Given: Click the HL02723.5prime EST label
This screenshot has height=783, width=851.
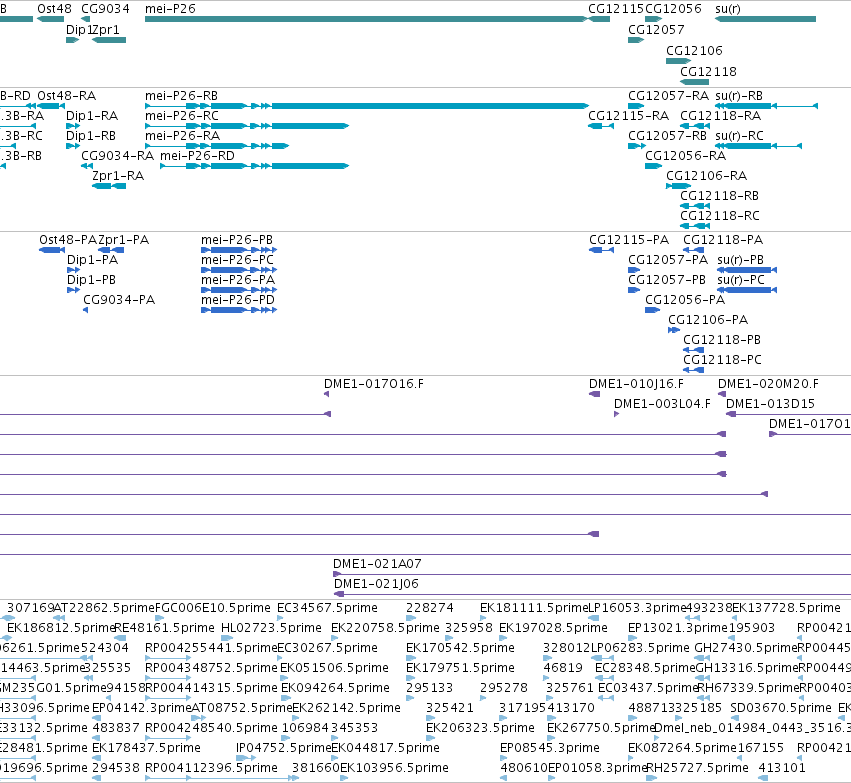Looking at the screenshot, I should (x=271, y=628).
